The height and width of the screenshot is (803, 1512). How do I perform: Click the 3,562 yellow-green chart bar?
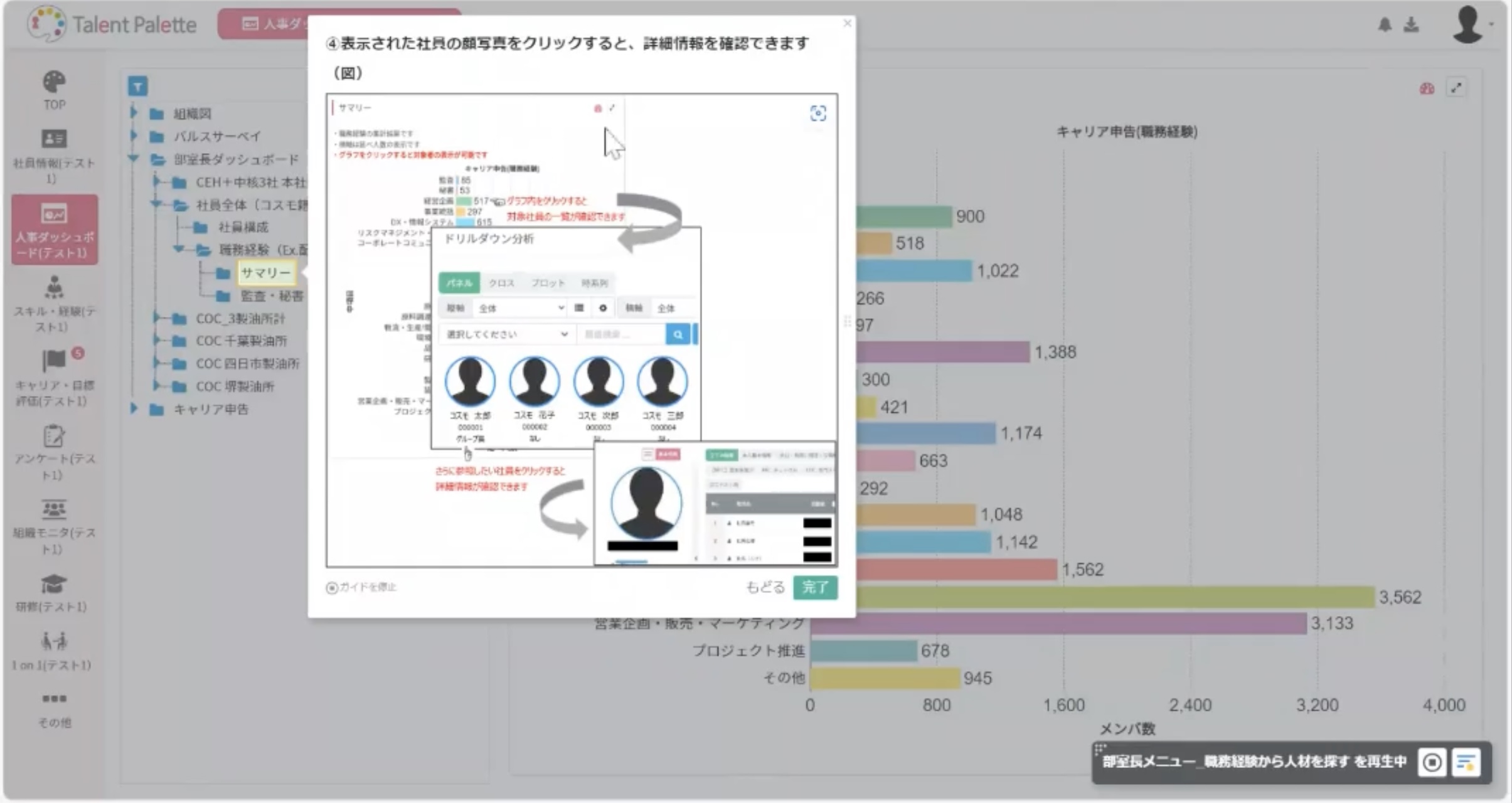click(x=1117, y=597)
